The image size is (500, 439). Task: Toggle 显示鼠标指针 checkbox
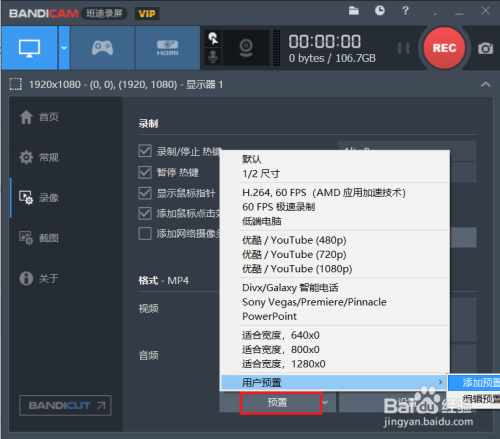pyautogui.click(x=145, y=193)
